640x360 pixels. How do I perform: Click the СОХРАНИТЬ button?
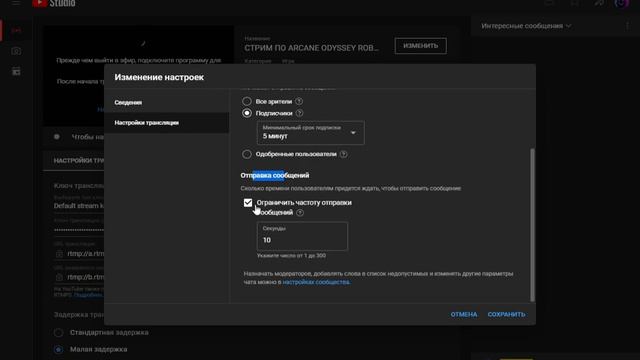[507, 314]
